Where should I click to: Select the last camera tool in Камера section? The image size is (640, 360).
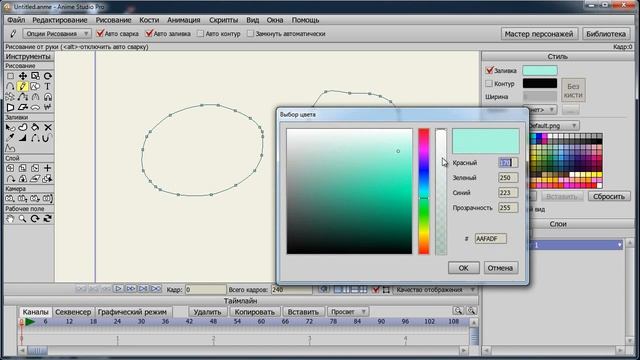[x=47, y=198]
